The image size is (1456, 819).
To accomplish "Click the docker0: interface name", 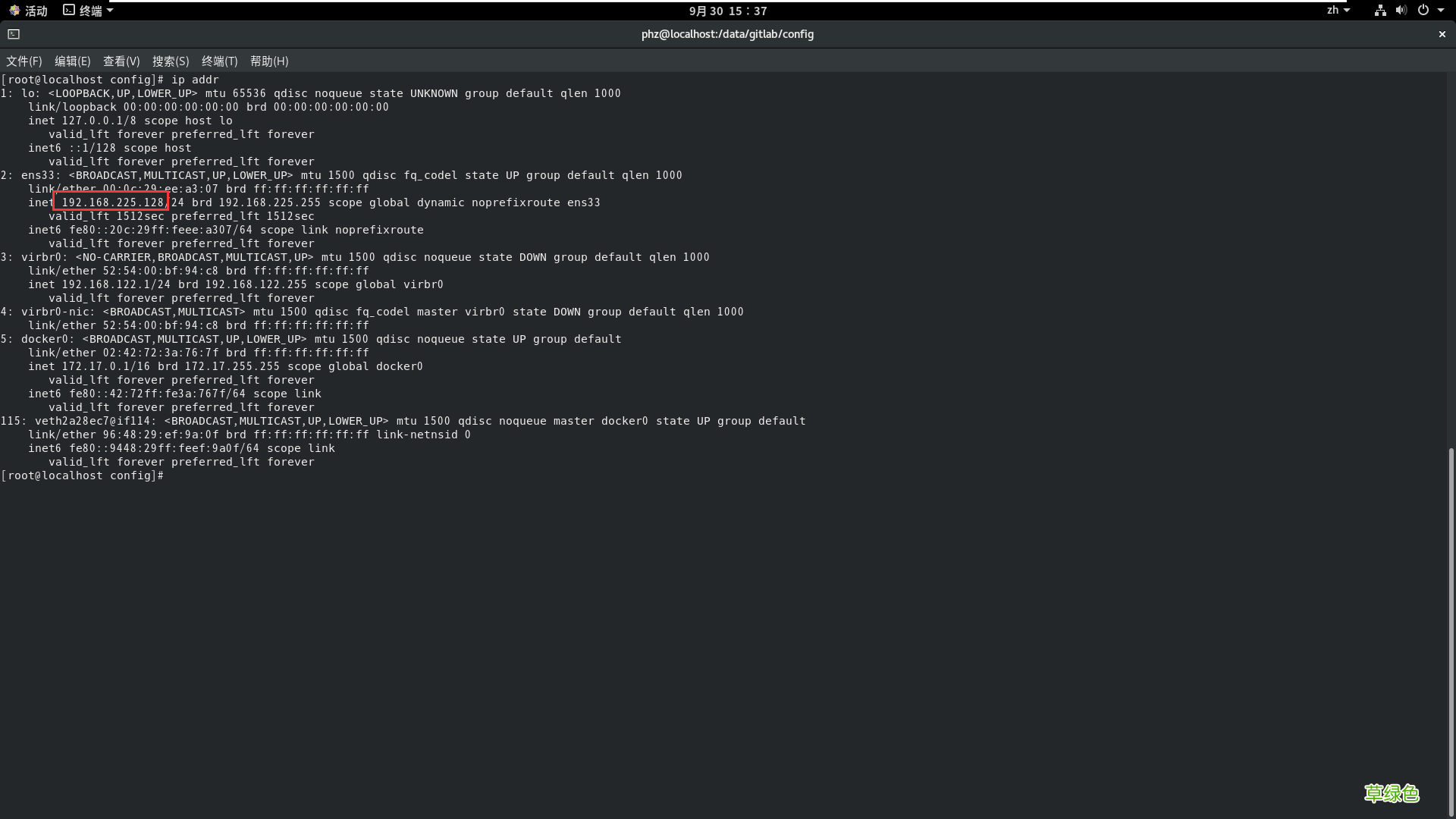I will point(48,339).
